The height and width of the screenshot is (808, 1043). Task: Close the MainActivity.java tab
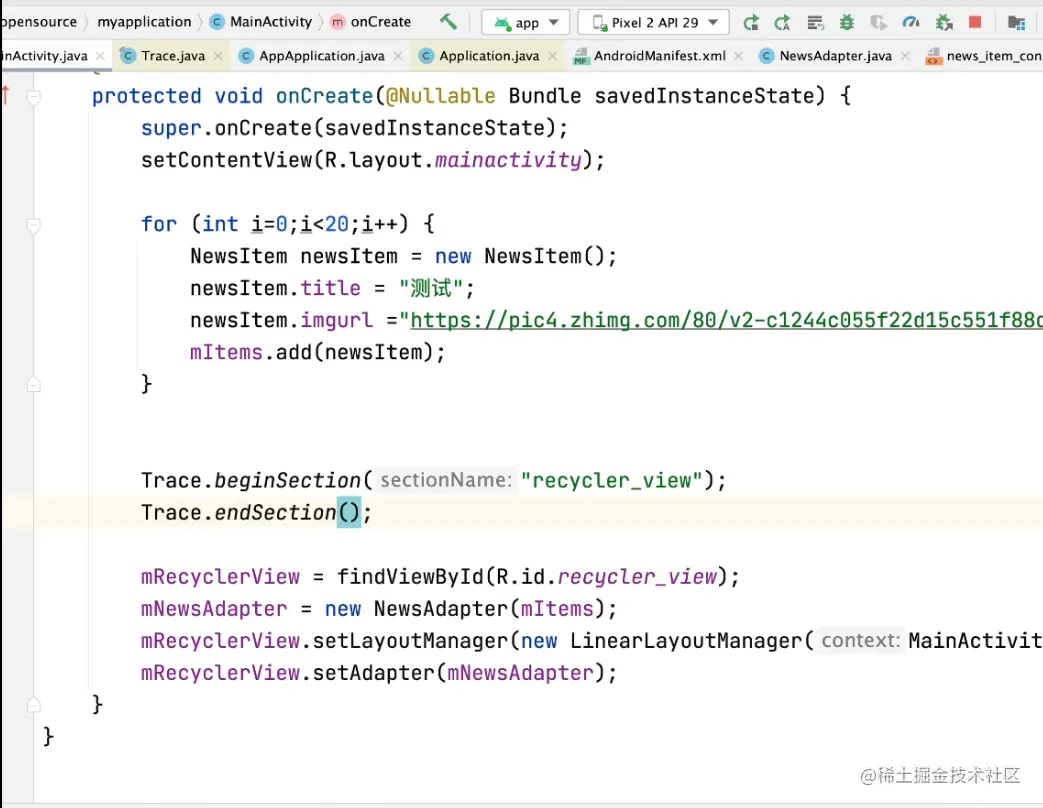[100, 56]
